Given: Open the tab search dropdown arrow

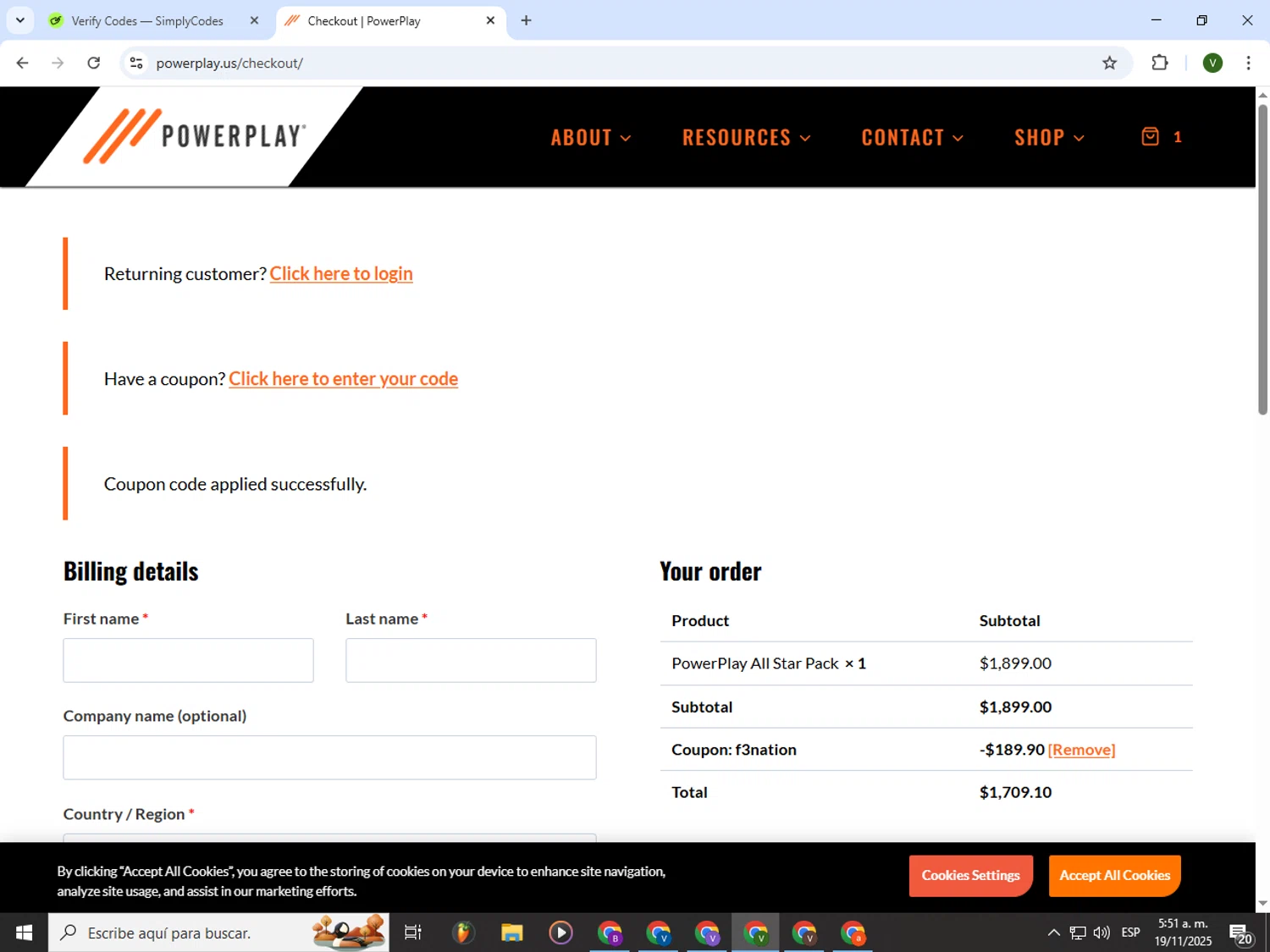Looking at the screenshot, I should (19, 20).
